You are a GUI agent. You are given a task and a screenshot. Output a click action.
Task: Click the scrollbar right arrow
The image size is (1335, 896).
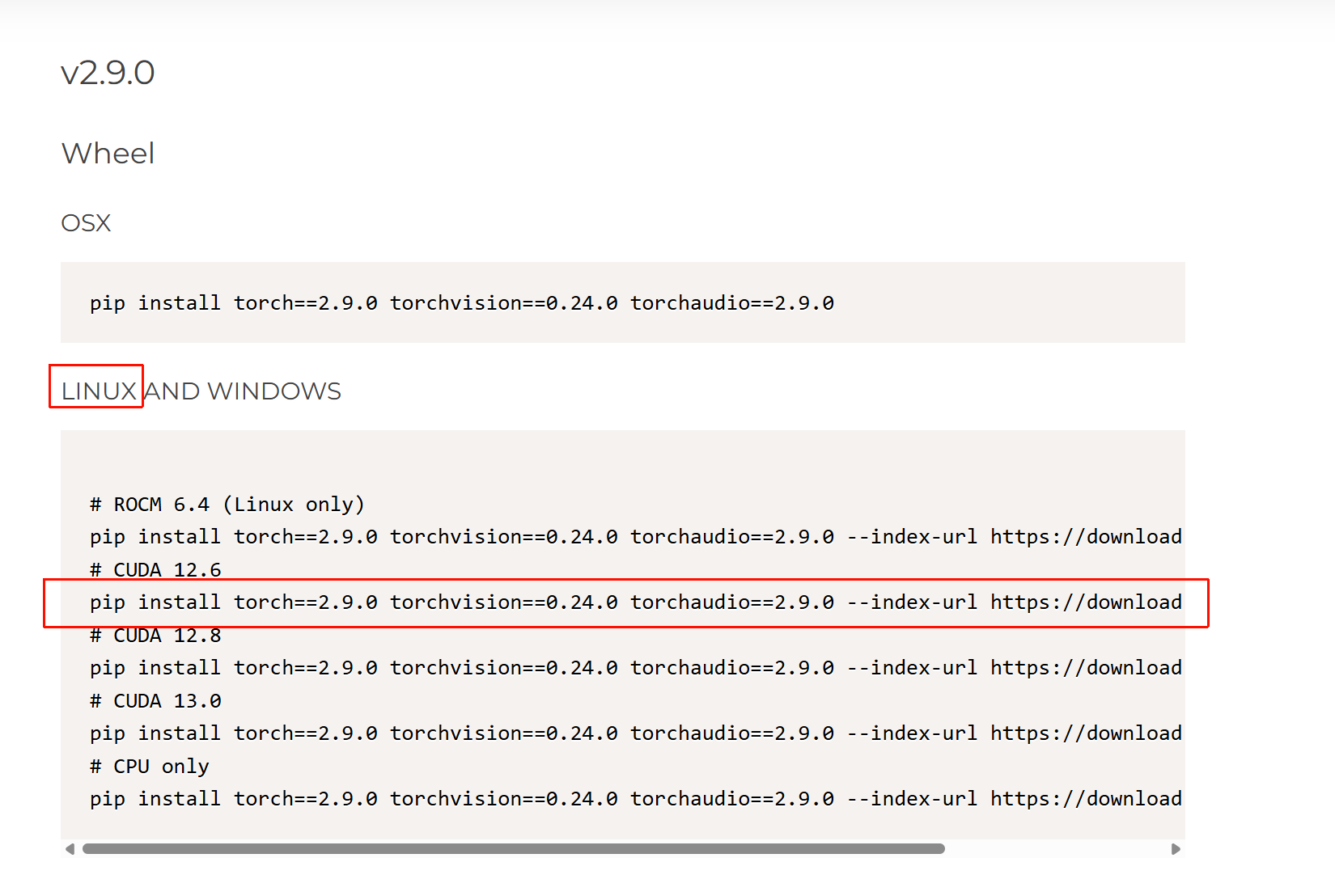click(x=1176, y=849)
